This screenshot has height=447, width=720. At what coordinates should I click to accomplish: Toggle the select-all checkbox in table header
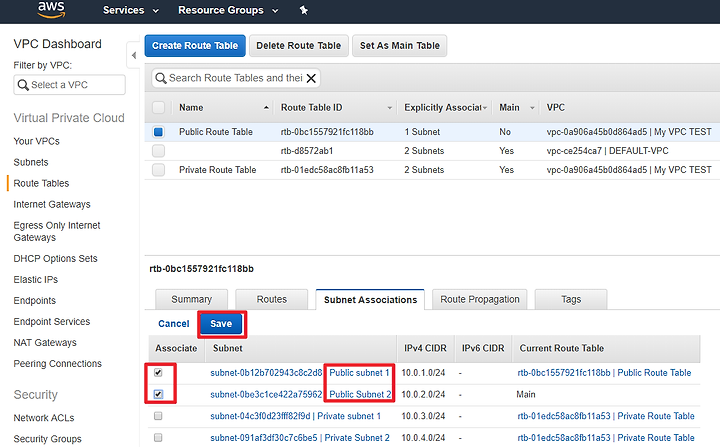(x=158, y=108)
